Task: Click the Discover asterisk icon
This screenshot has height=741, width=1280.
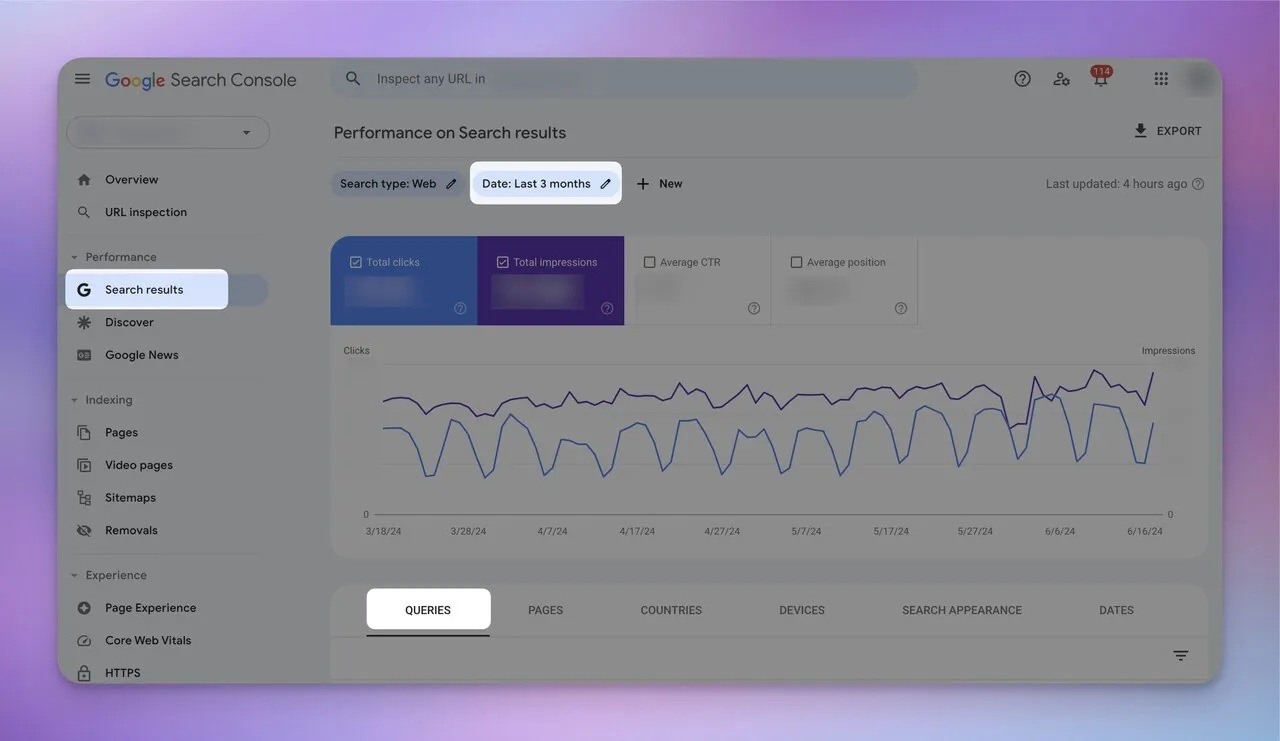Action: (84, 322)
